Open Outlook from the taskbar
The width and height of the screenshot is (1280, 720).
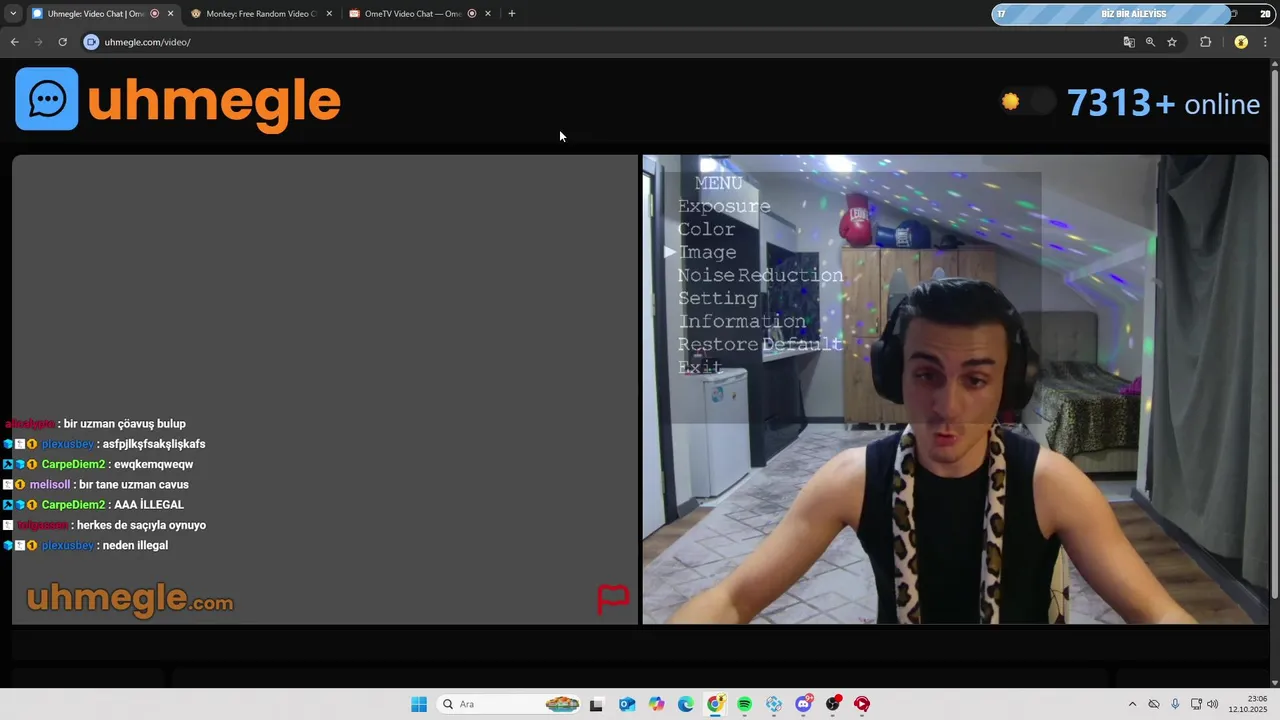[x=627, y=704]
